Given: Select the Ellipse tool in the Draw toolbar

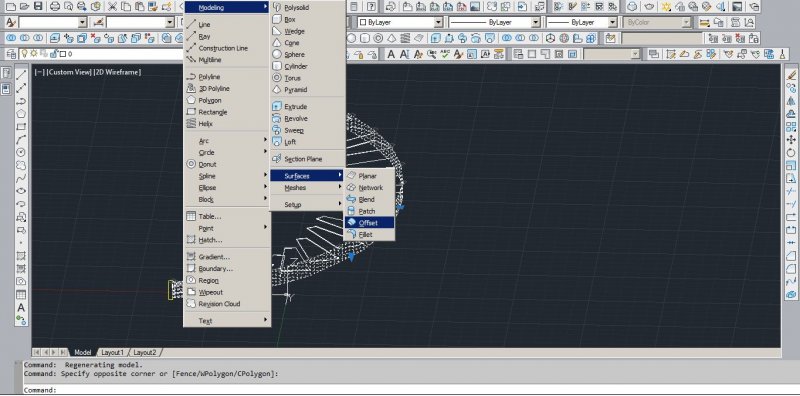Looking at the screenshot, I should 21,191.
